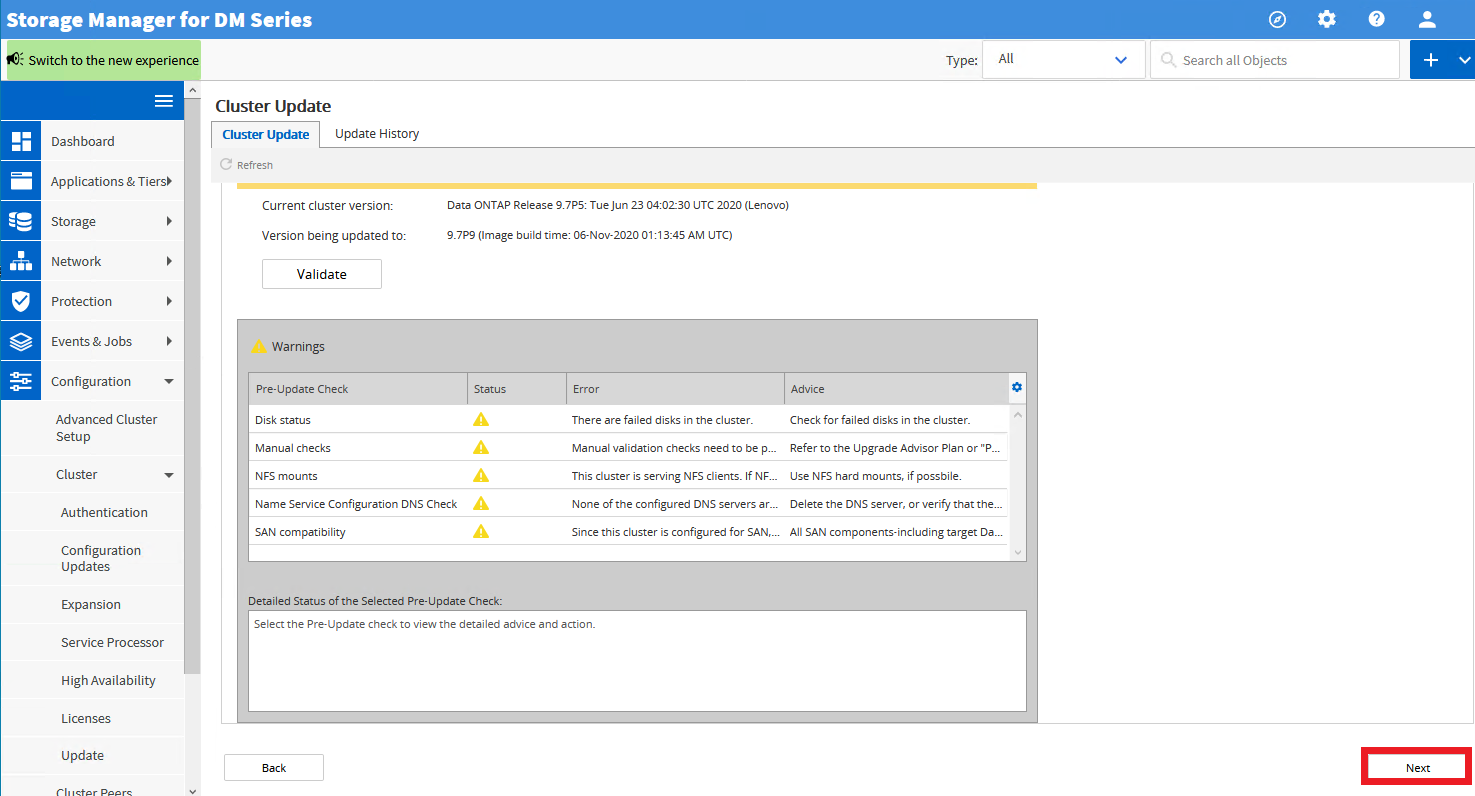Click the Events & Jobs layers icon
The height and width of the screenshot is (796, 1475).
[x=21, y=341]
